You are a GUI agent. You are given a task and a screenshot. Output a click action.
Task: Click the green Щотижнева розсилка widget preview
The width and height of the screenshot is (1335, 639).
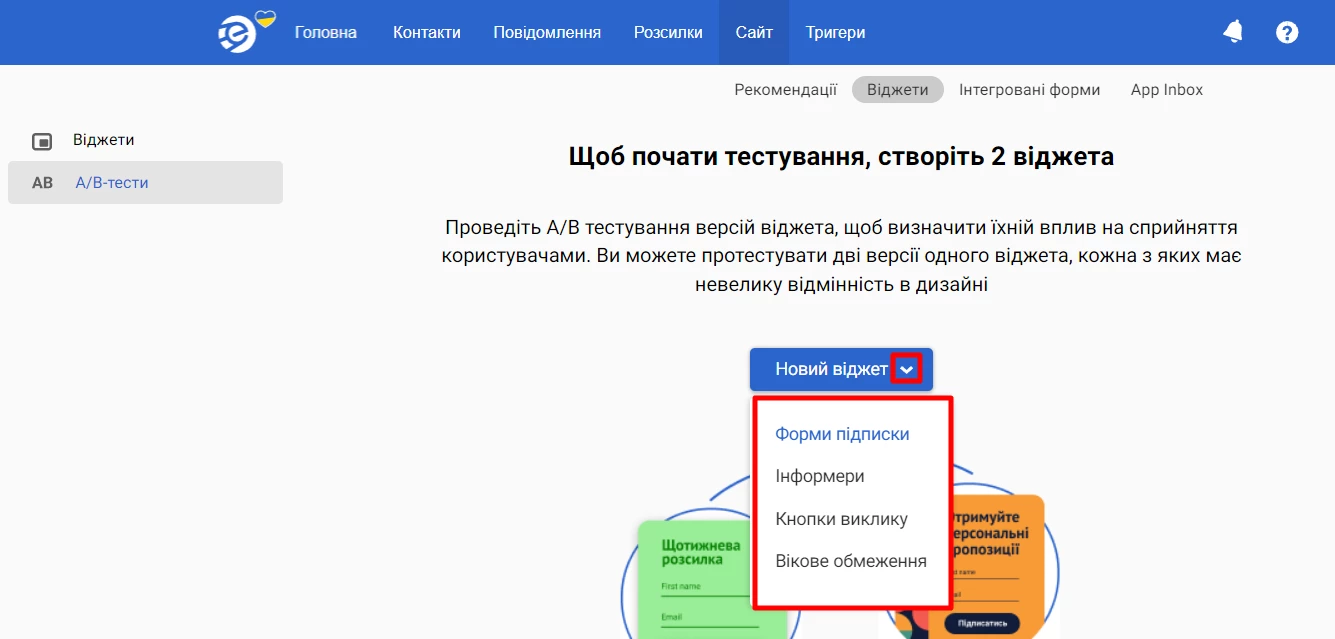click(x=695, y=580)
